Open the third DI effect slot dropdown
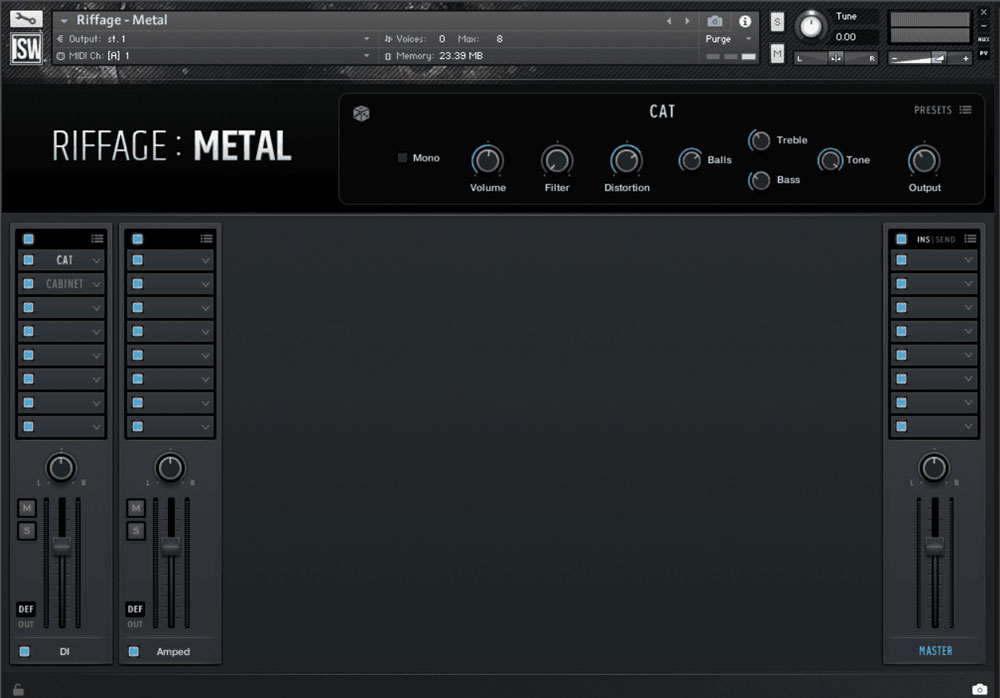 [96, 308]
